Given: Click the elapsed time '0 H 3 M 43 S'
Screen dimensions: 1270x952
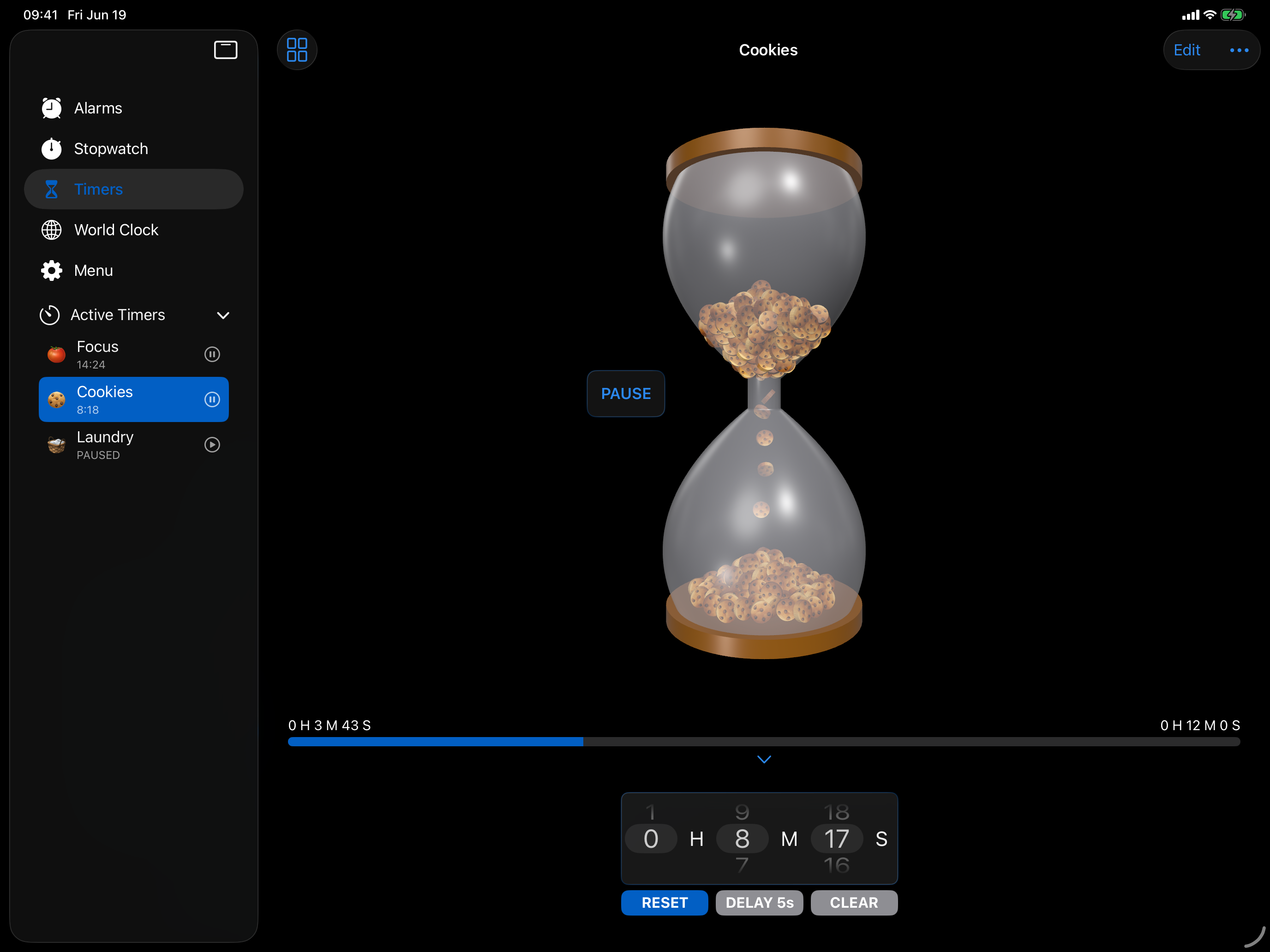Looking at the screenshot, I should coord(329,726).
